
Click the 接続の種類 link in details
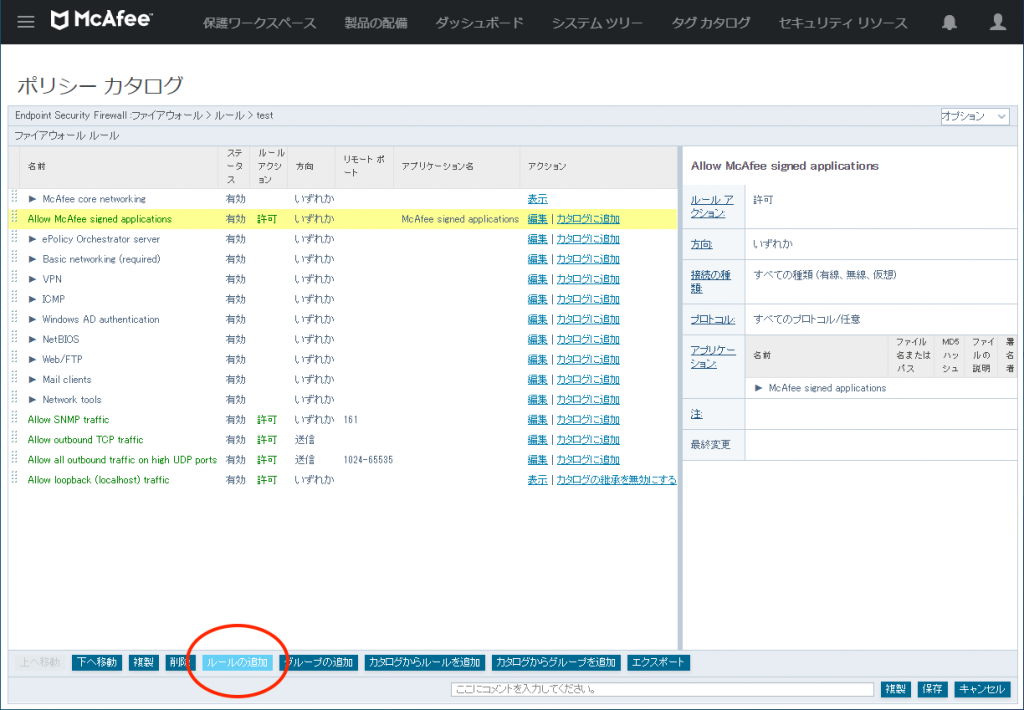(x=711, y=282)
